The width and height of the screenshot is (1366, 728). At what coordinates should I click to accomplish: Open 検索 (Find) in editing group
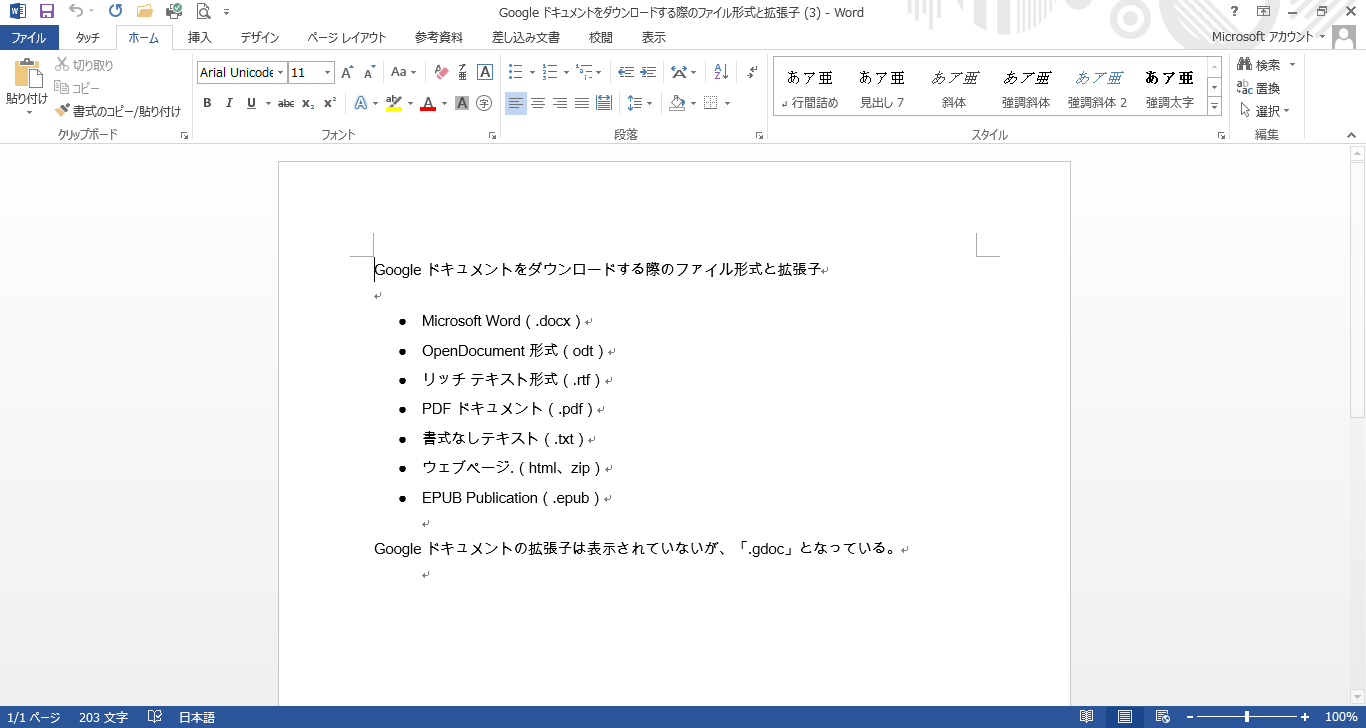[x=1260, y=65]
